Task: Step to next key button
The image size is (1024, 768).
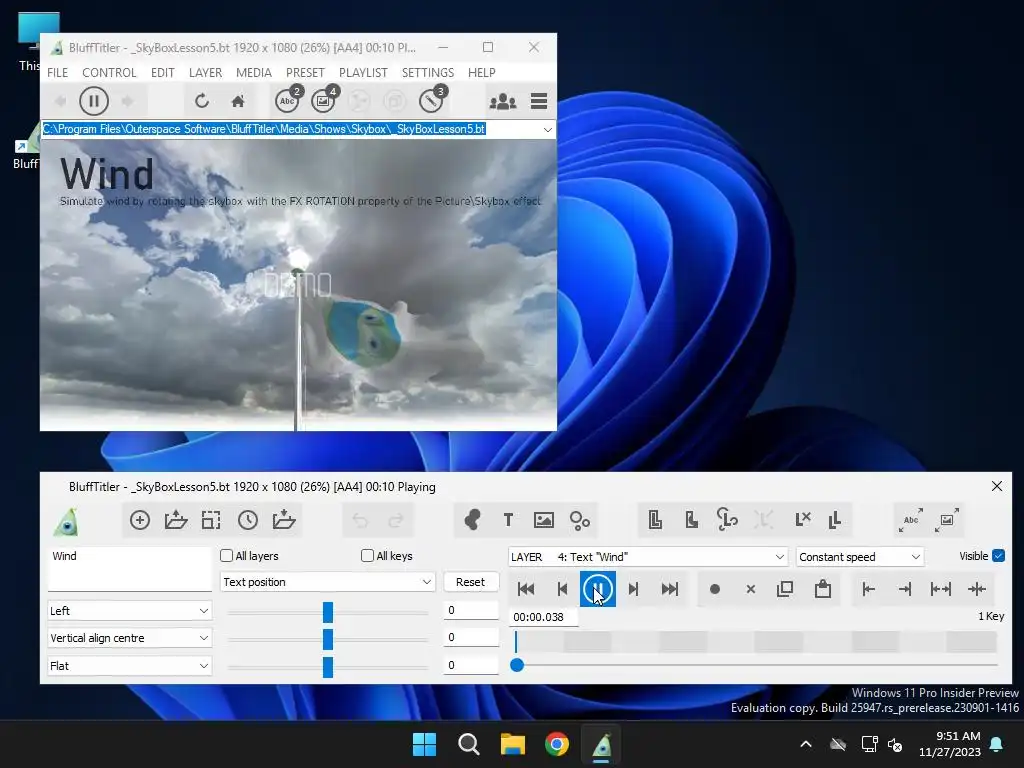Action: pyautogui.click(x=633, y=589)
